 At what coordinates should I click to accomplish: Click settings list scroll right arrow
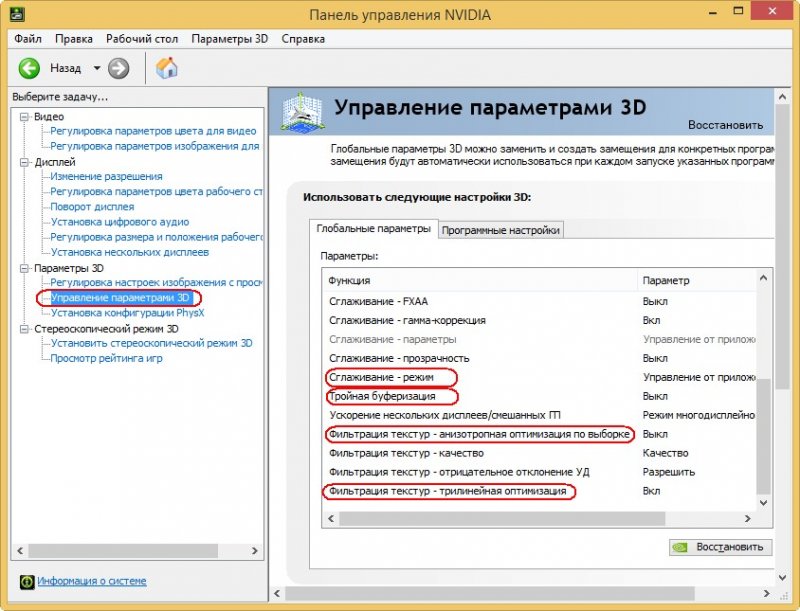point(748,519)
